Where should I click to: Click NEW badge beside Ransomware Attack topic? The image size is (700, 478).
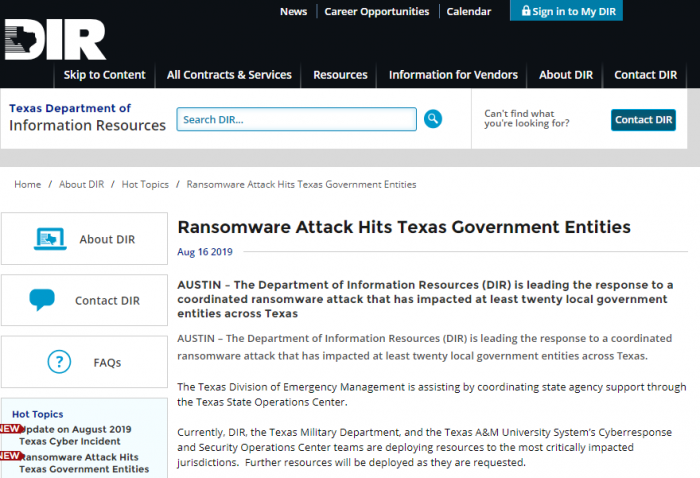pyautogui.click(x=10, y=456)
